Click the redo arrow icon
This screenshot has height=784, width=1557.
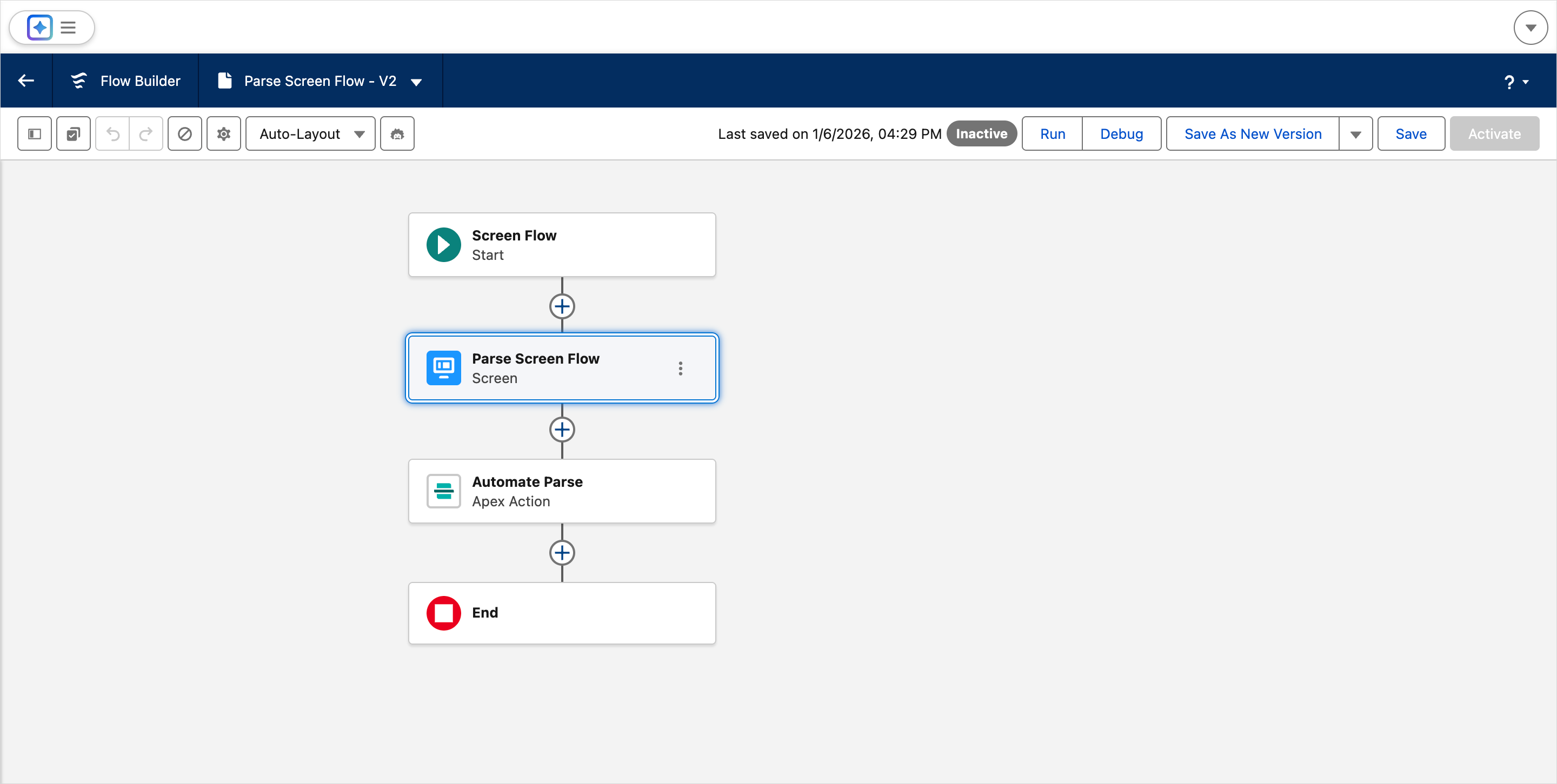pos(145,133)
